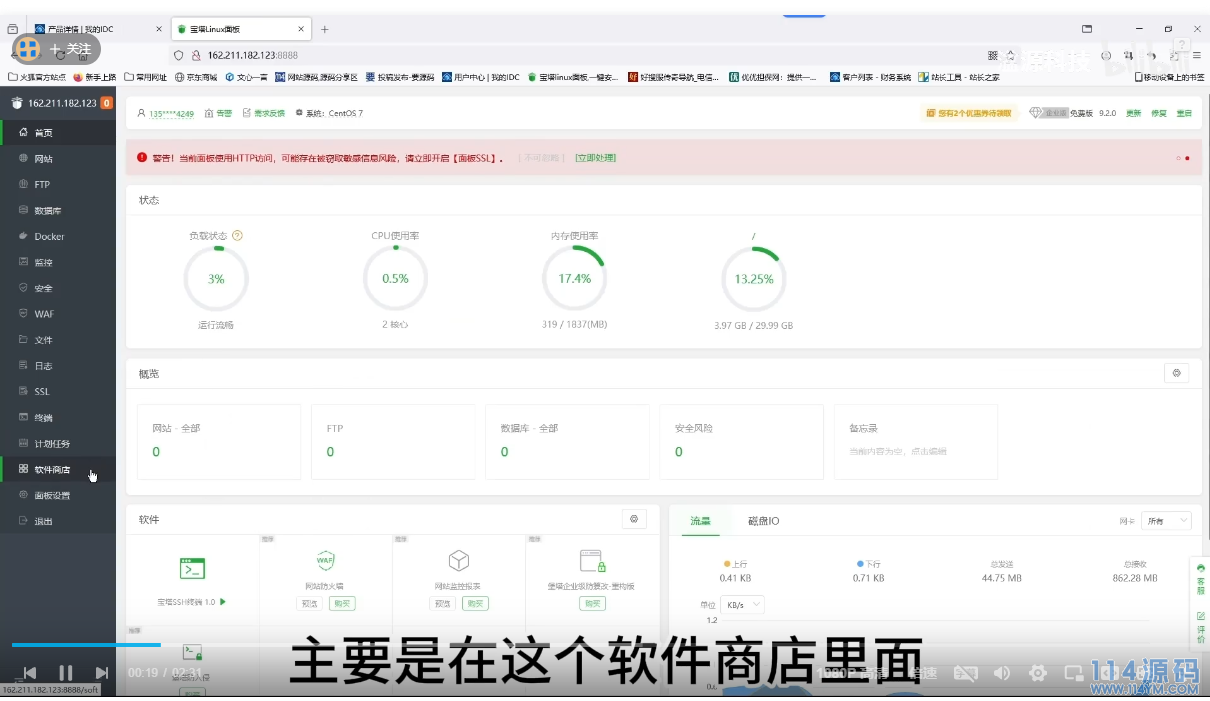Open the KB/s unit dropdown
This screenshot has height=701, width=1210.
click(743, 605)
